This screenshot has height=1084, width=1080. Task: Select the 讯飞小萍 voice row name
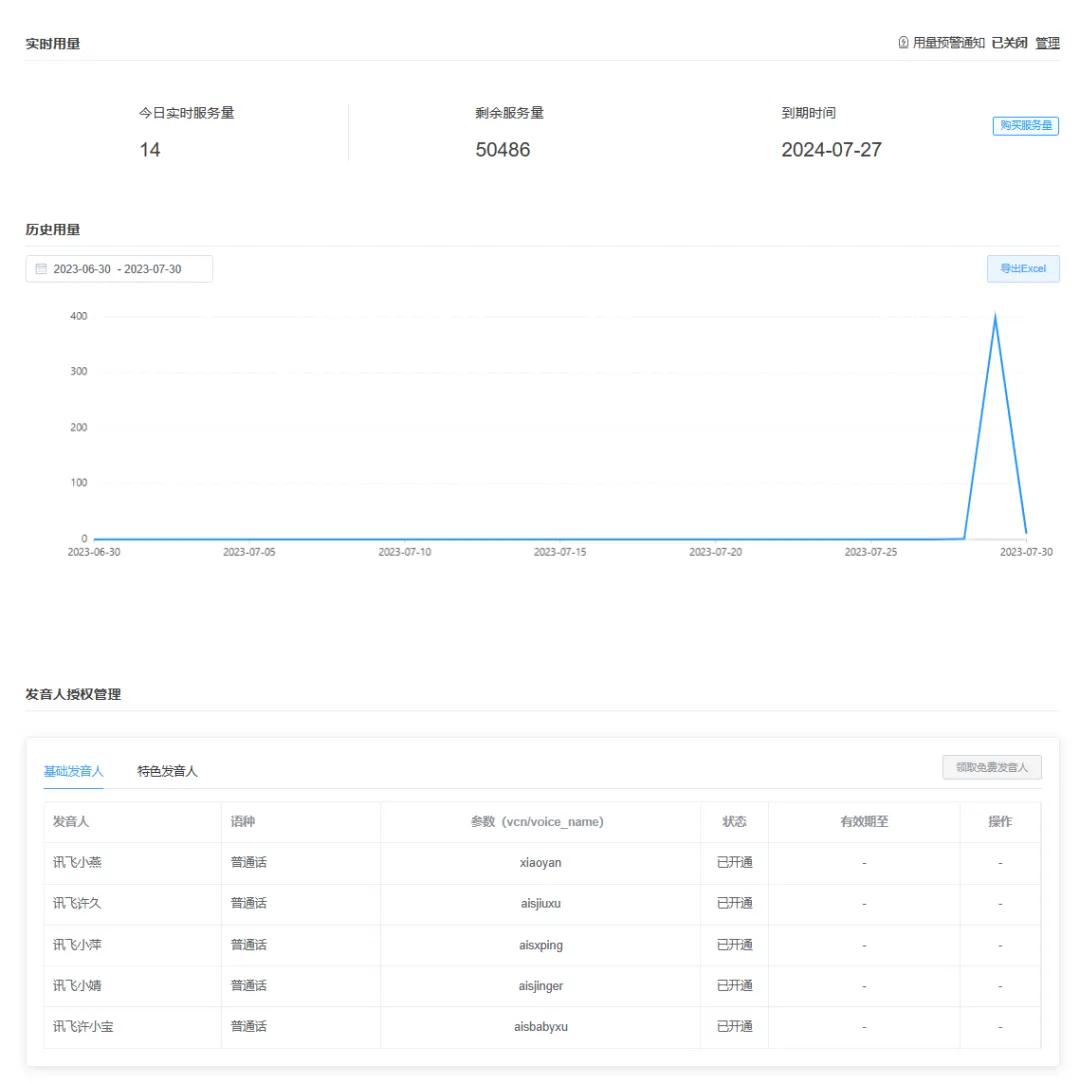tap(77, 944)
